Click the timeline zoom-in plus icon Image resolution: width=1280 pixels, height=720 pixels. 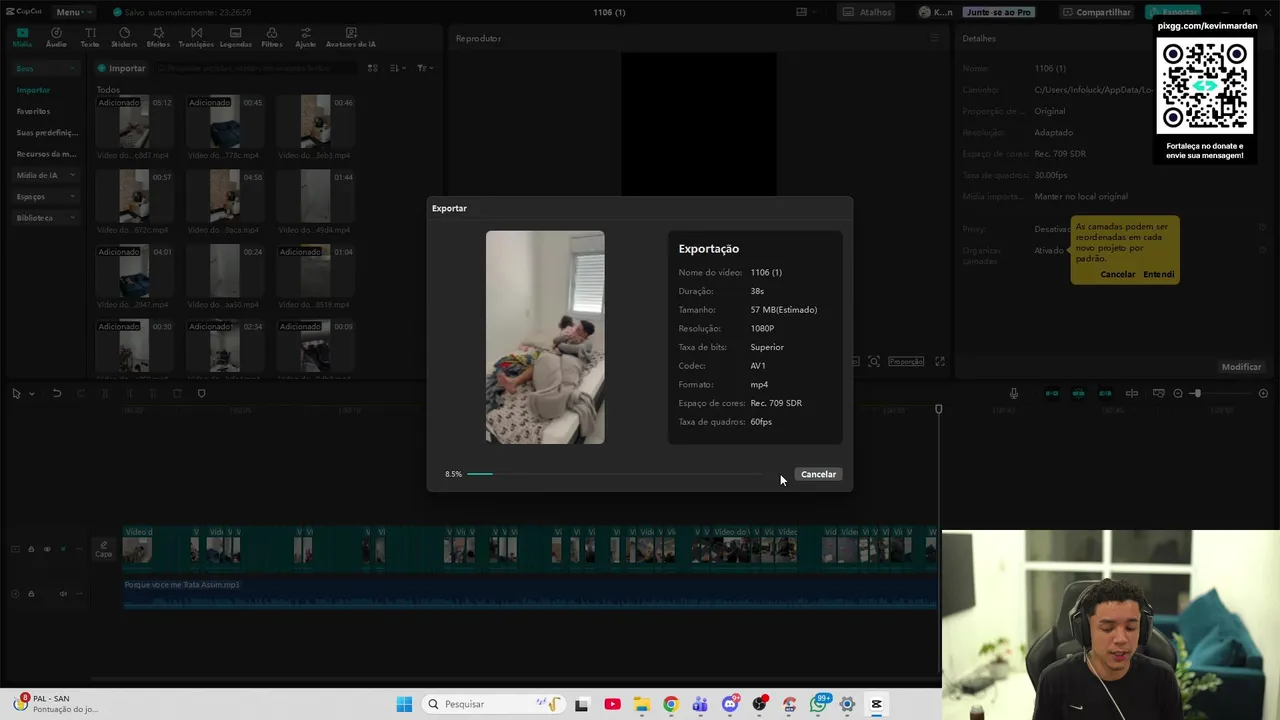1263,394
